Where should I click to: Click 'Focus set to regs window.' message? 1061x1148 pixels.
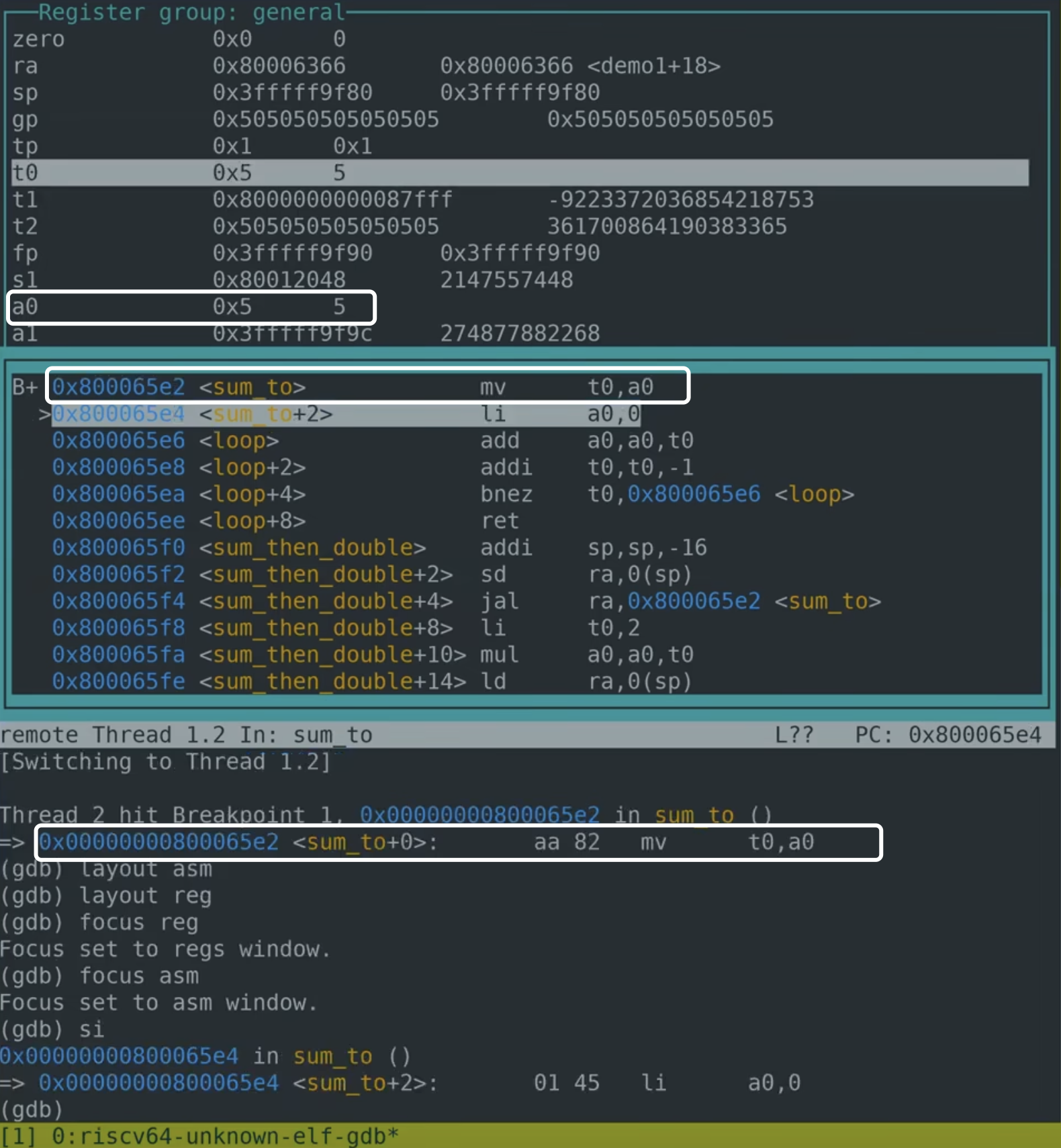pos(165,949)
